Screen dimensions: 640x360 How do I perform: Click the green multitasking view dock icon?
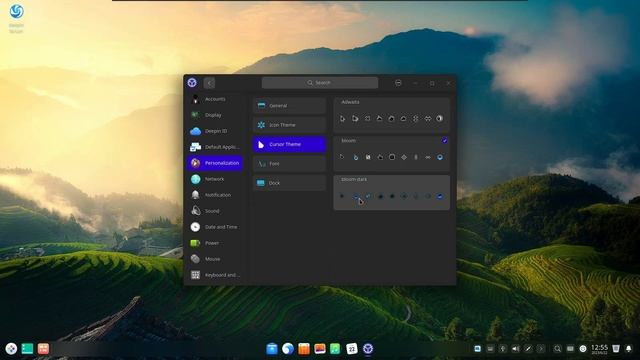point(27,349)
